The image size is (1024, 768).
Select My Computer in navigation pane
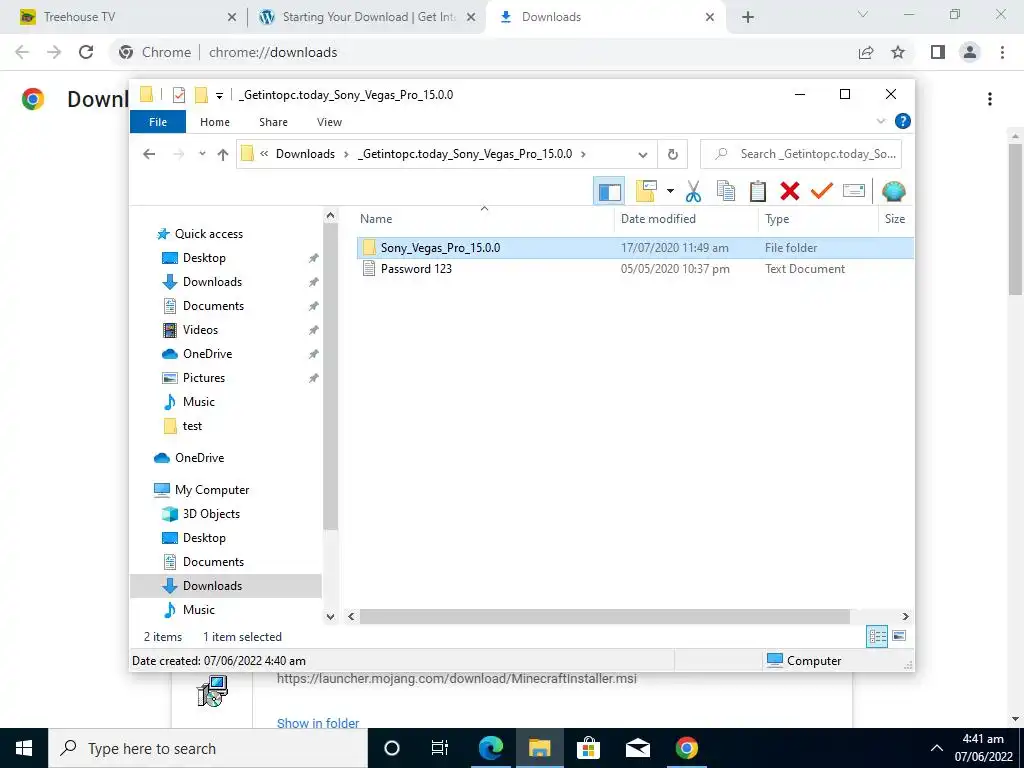(212, 490)
